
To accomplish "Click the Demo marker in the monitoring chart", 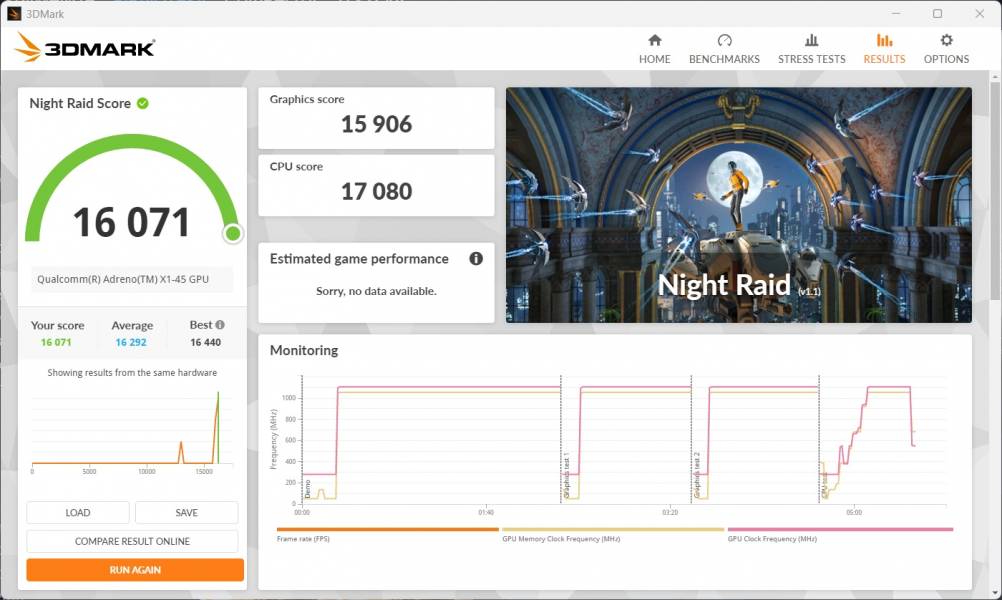I will pos(307,489).
